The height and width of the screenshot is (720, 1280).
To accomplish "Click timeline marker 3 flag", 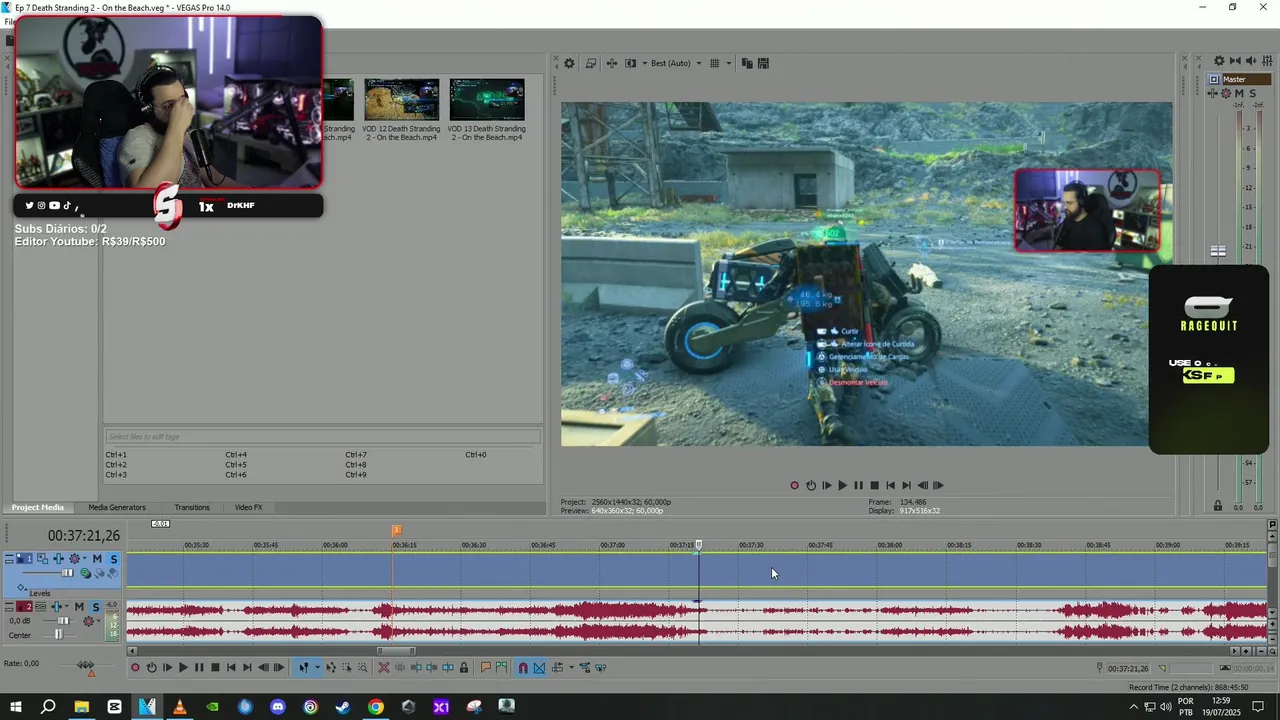I will click(x=396, y=530).
